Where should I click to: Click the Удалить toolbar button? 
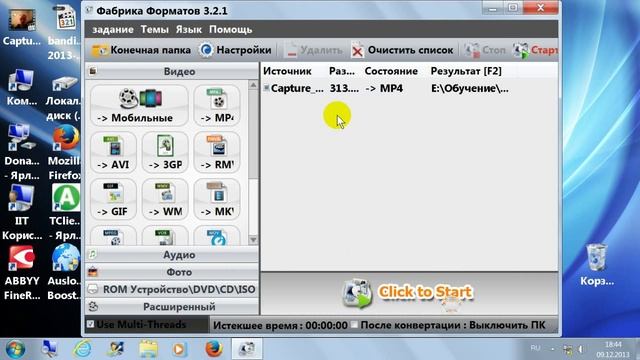pyautogui.click(x=313, y=50)
